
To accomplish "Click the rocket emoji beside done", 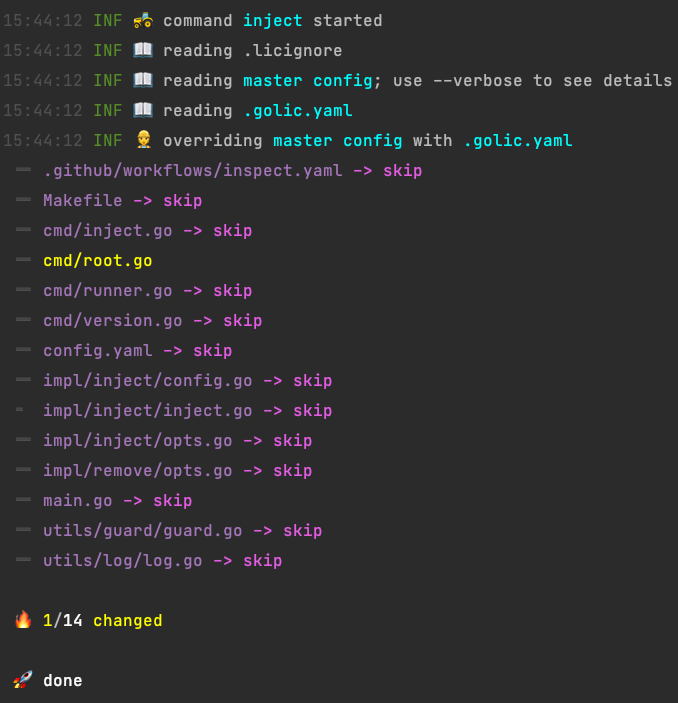I will point(23,680).
